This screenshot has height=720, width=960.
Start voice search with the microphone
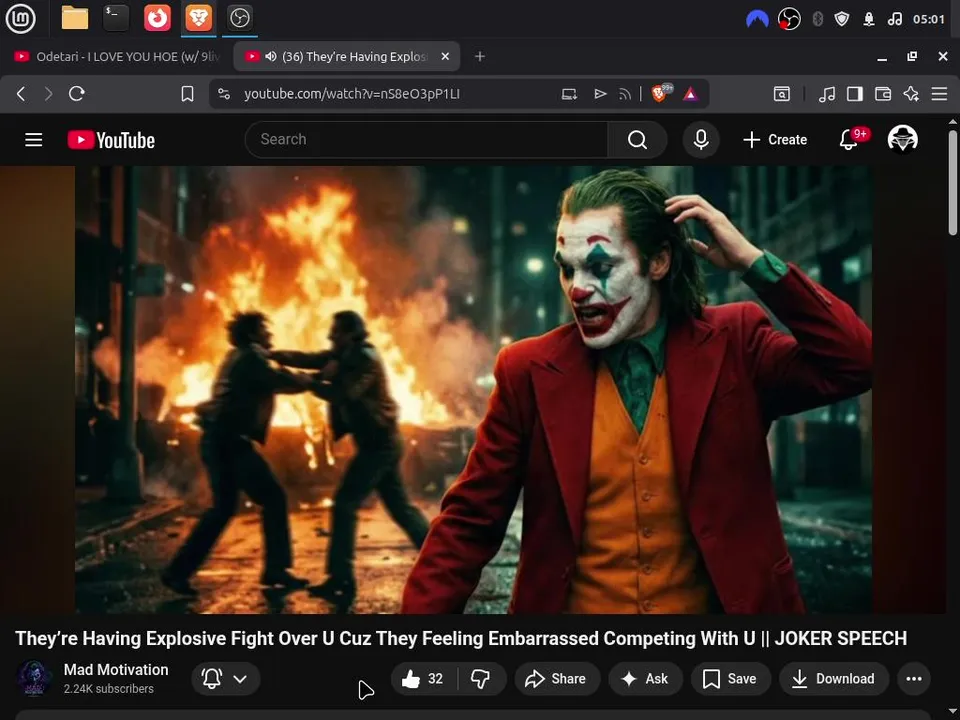pyautogui.click(x=701, y=140)
